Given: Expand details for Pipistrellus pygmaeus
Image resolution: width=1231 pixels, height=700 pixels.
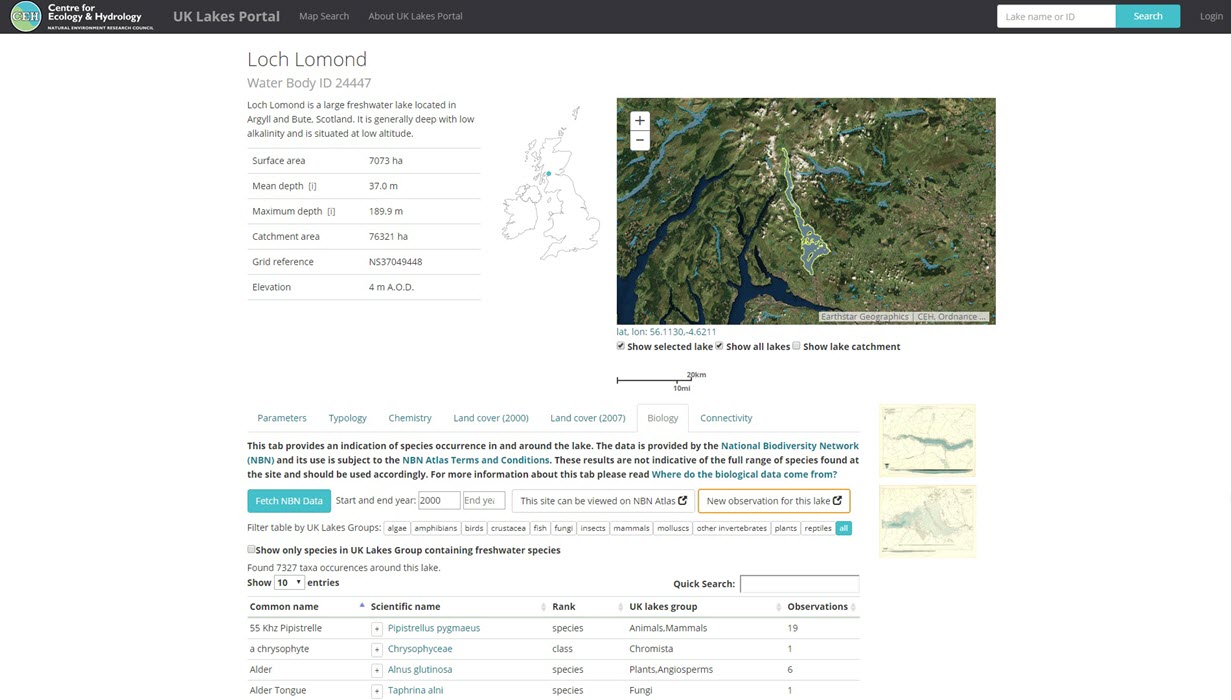Looking at the screenshot, I should pos(377,628).
